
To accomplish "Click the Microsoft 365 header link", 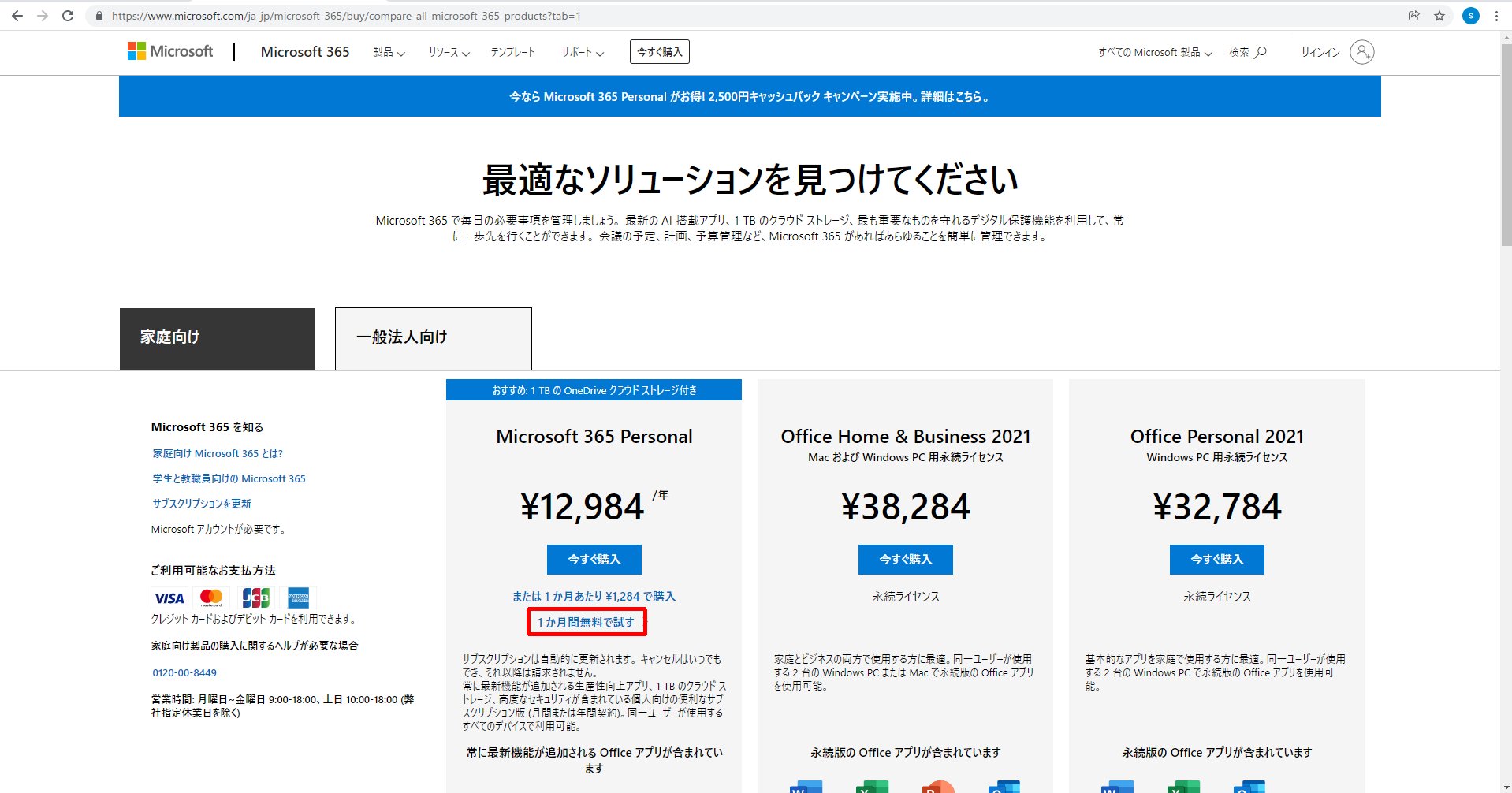I will click(305, 51).
